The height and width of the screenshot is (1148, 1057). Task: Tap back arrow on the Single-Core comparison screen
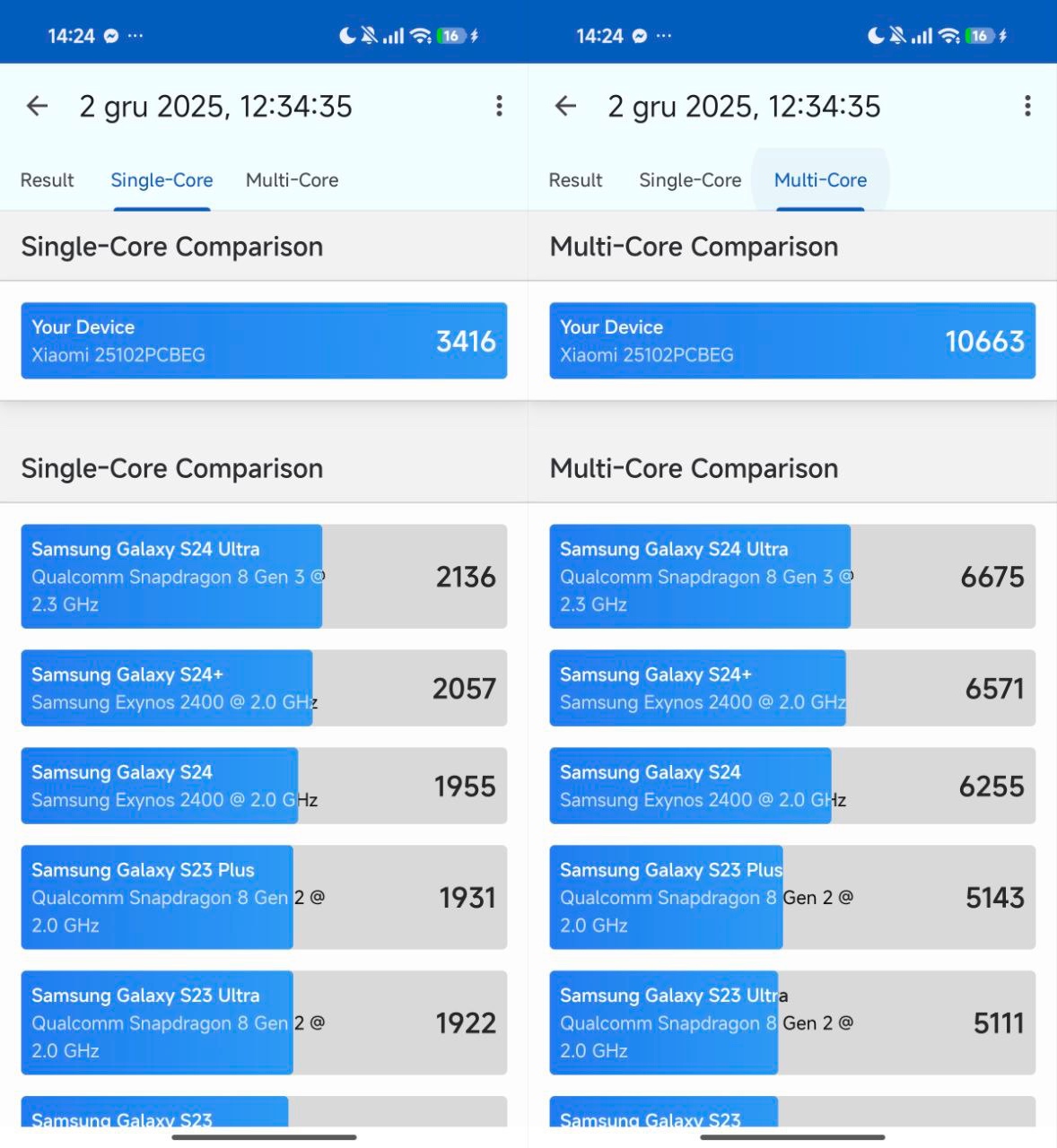coord(37,107)
